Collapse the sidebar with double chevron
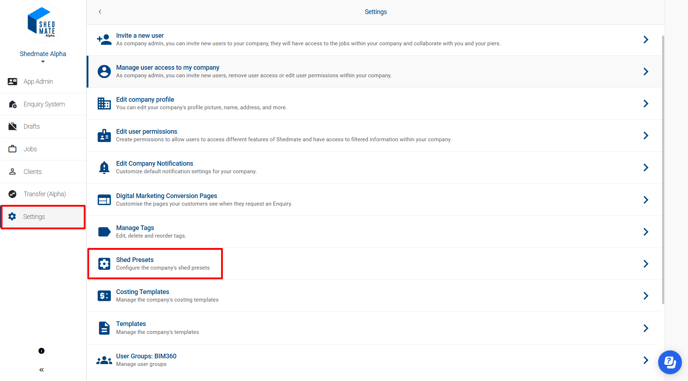688x381 pixels. coord(41,370)
